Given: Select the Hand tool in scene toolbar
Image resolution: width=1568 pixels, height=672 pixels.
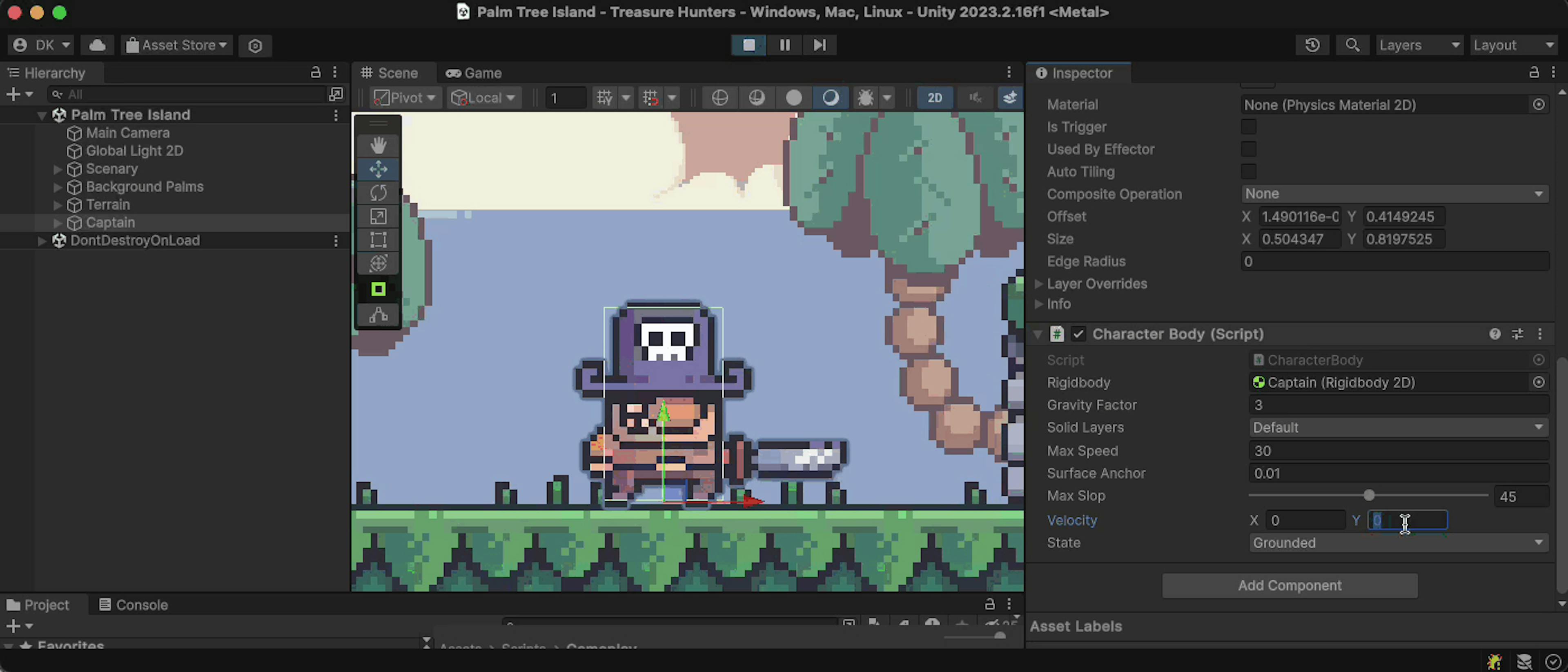Looking at the screenshot, I should pyautogui.click(x=378, y=145).
